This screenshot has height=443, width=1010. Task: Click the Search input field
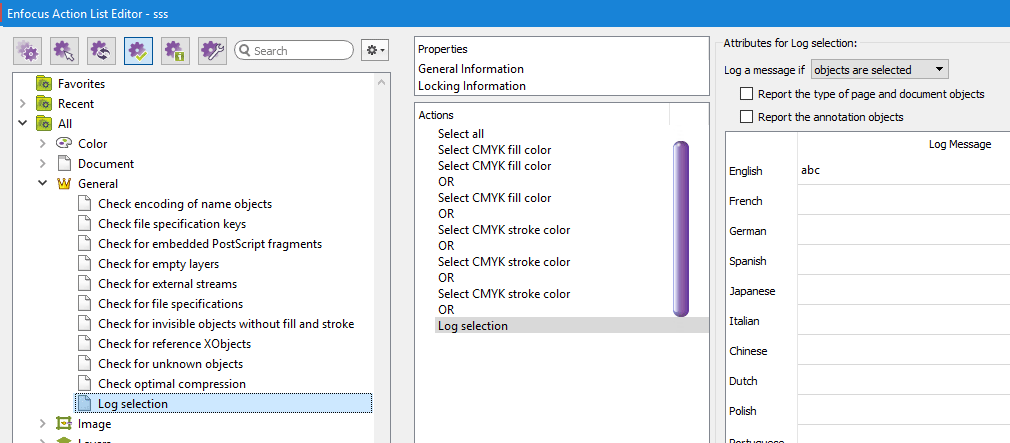pos(294,50)
